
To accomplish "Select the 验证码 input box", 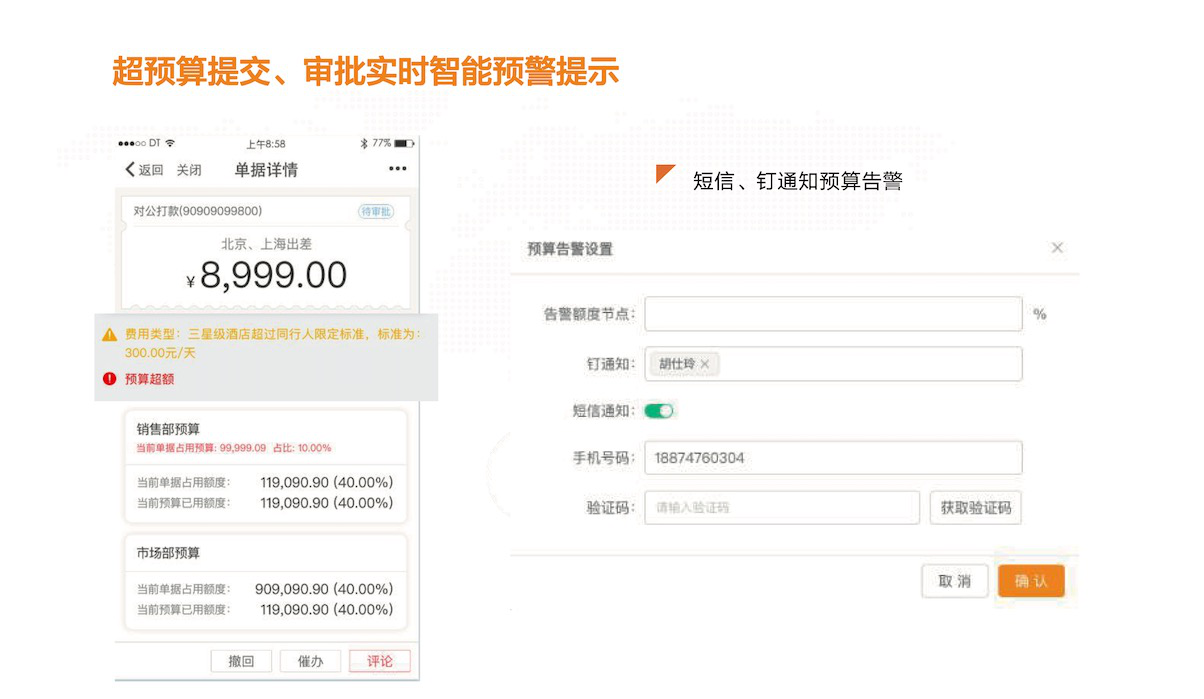I will coord(782,507).
